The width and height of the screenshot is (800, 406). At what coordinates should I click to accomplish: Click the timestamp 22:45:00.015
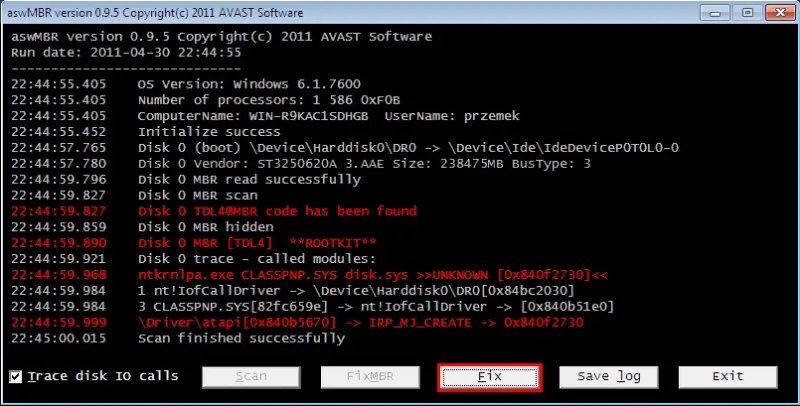click(59, 339)
